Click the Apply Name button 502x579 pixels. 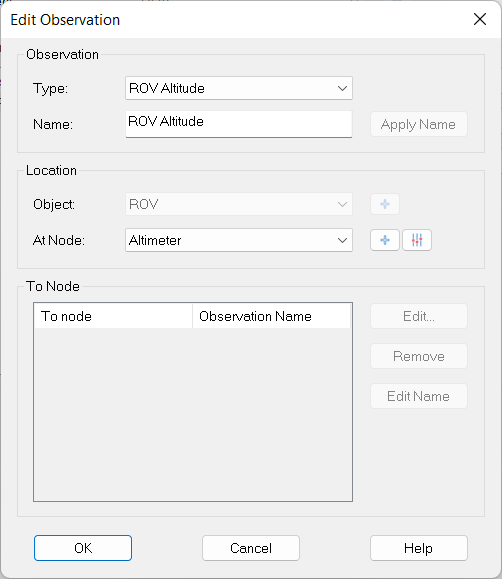(x=419, y=124)
